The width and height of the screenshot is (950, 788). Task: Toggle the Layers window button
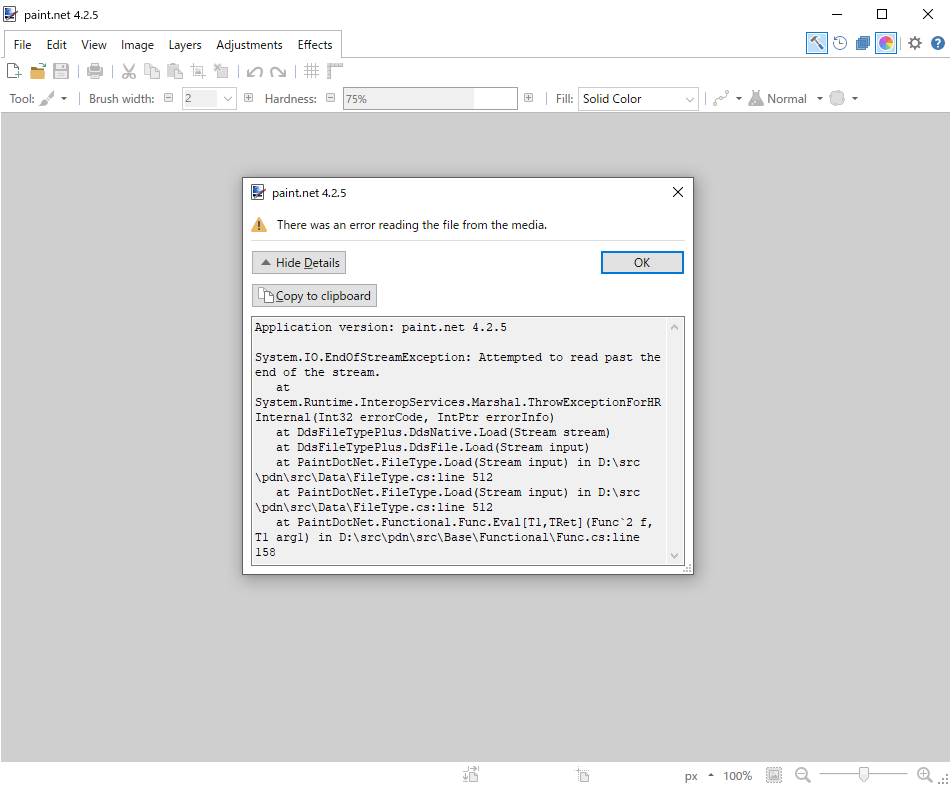(x=863, y=43)
